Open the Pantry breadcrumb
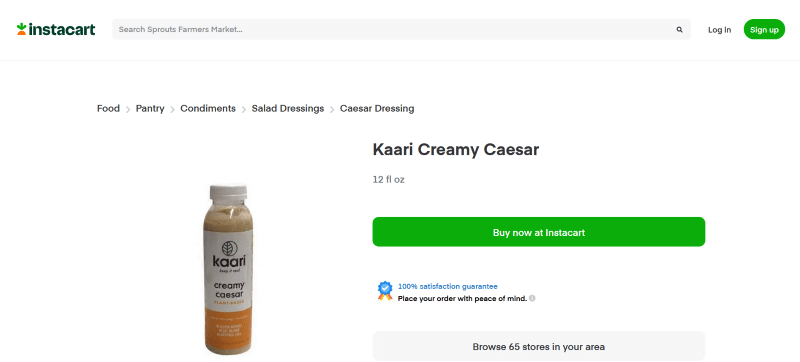The image size is (800, 362). (x=150, y=109)
